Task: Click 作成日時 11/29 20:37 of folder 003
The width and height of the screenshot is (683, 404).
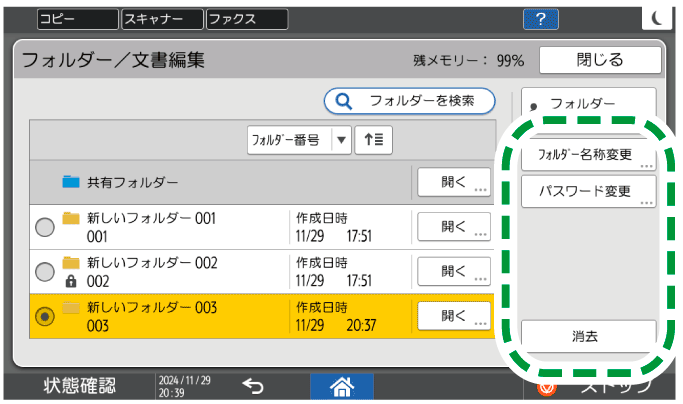Action: (336, 316)
